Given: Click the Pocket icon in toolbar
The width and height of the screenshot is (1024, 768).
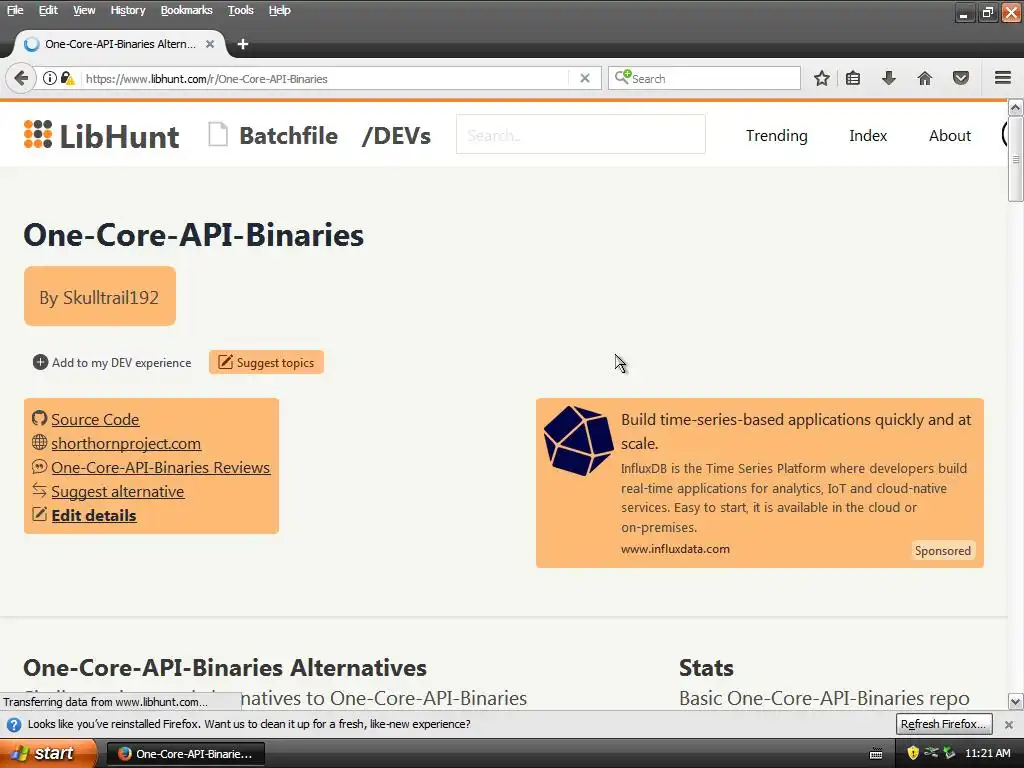Looking at the screenshot, I should pos(961,78).
